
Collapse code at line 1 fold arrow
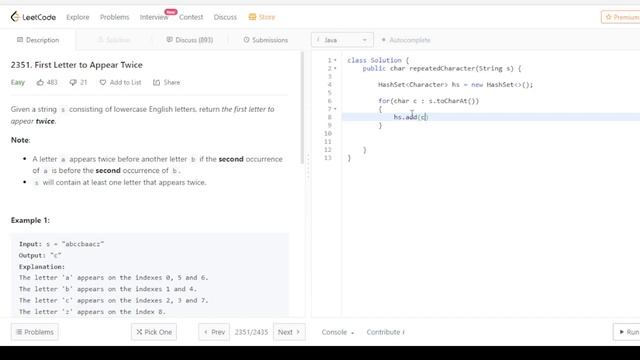(x=335, y=60)
